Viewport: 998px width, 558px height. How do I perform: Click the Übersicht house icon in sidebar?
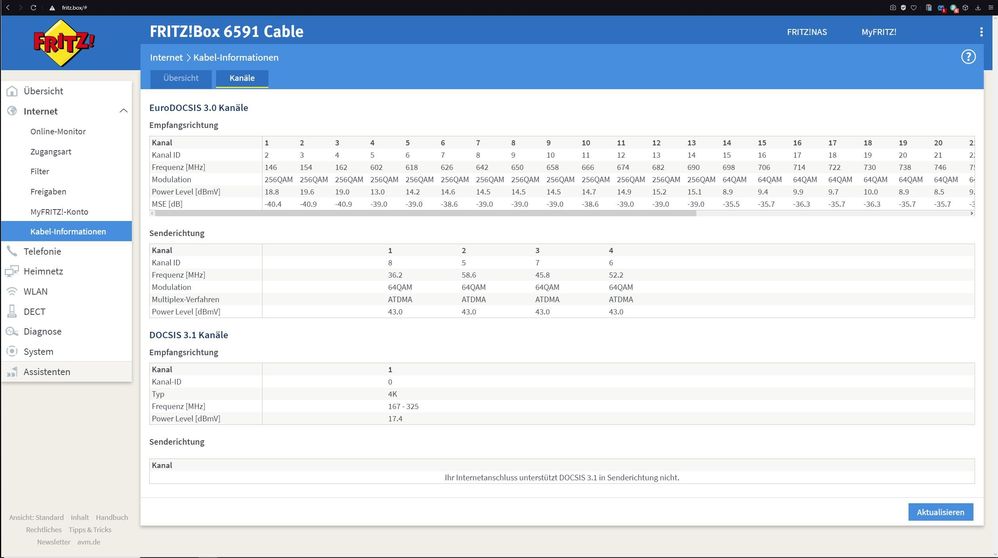tap(12, 91)
